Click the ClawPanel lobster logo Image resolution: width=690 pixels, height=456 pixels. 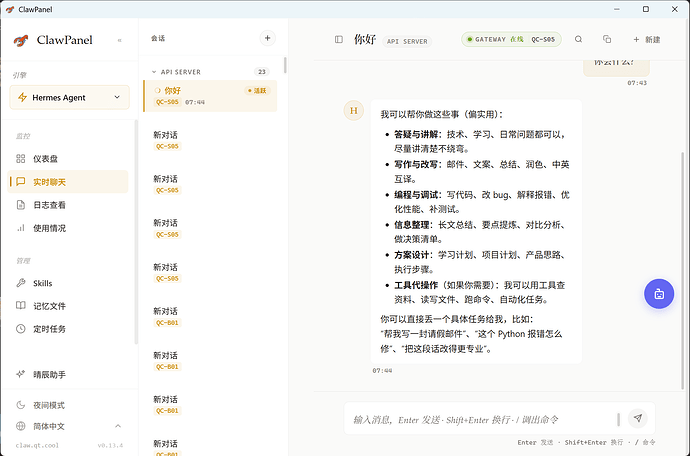click(21, 40)
